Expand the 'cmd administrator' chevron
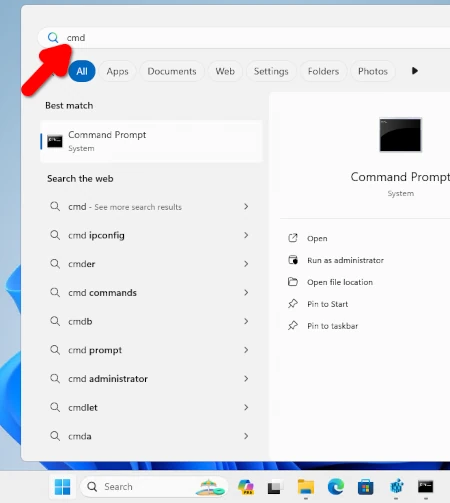 point(246,379)
